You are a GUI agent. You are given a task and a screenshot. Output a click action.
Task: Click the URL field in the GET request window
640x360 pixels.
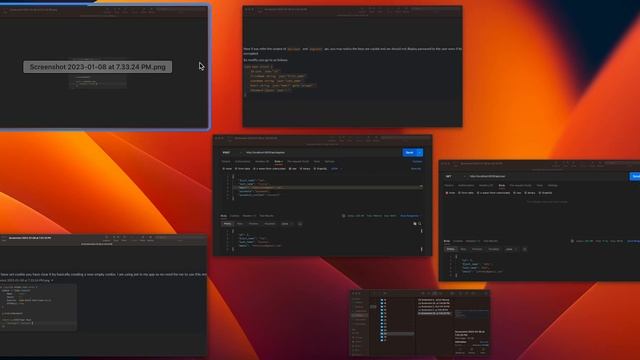pyautogui.click(x=547, y=176)
